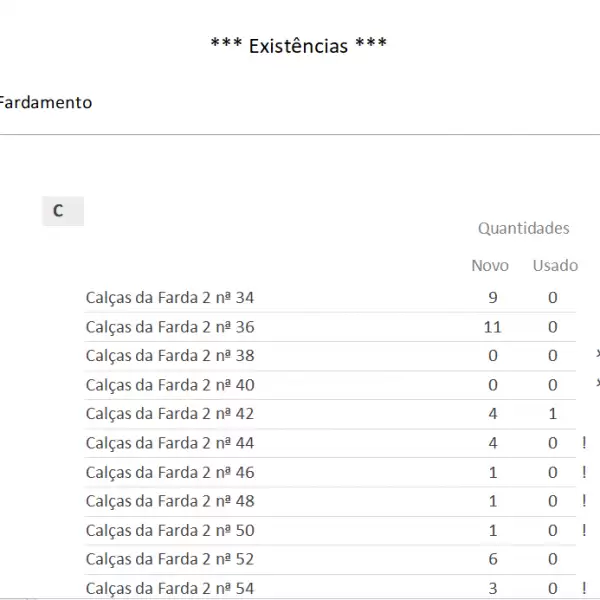Select the Novo column header
Viewport: 600px width, 600px height.
click(x=490, y=265)
